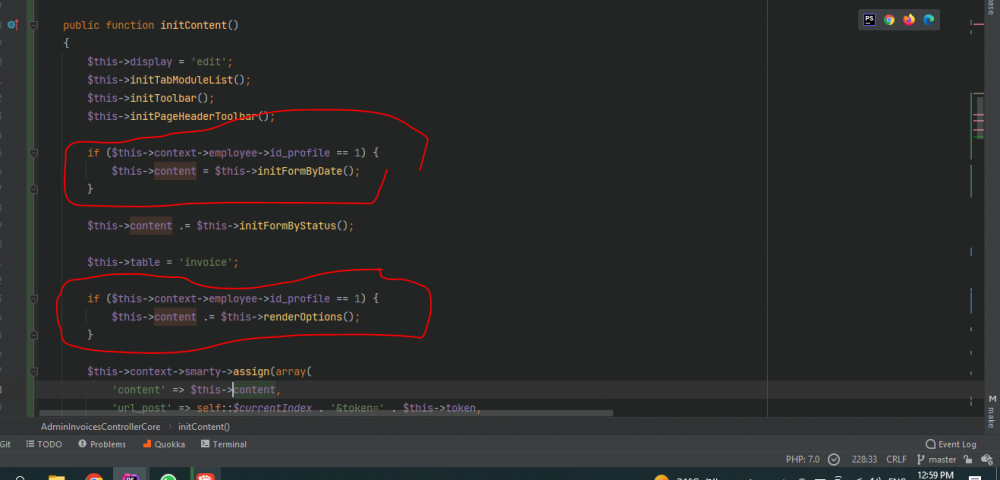Open the TODO tool window
1000x480 pixels.
[x=44, y=444]
